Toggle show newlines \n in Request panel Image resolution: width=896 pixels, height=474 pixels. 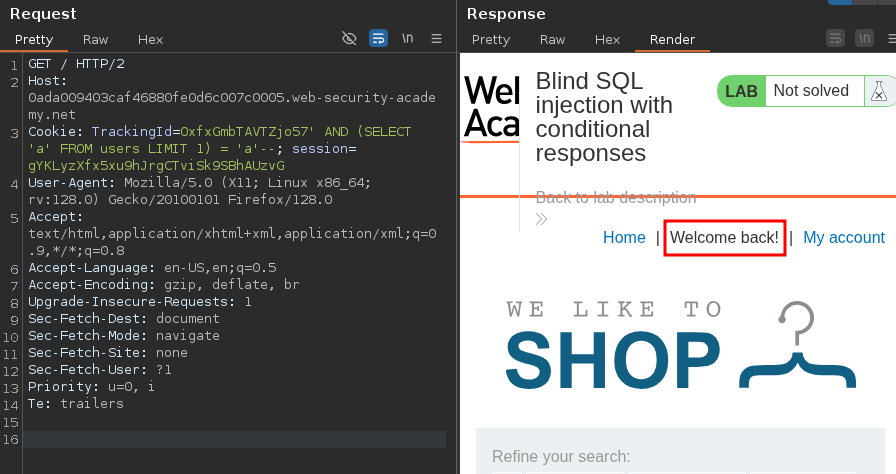click(x=407, y=38)
